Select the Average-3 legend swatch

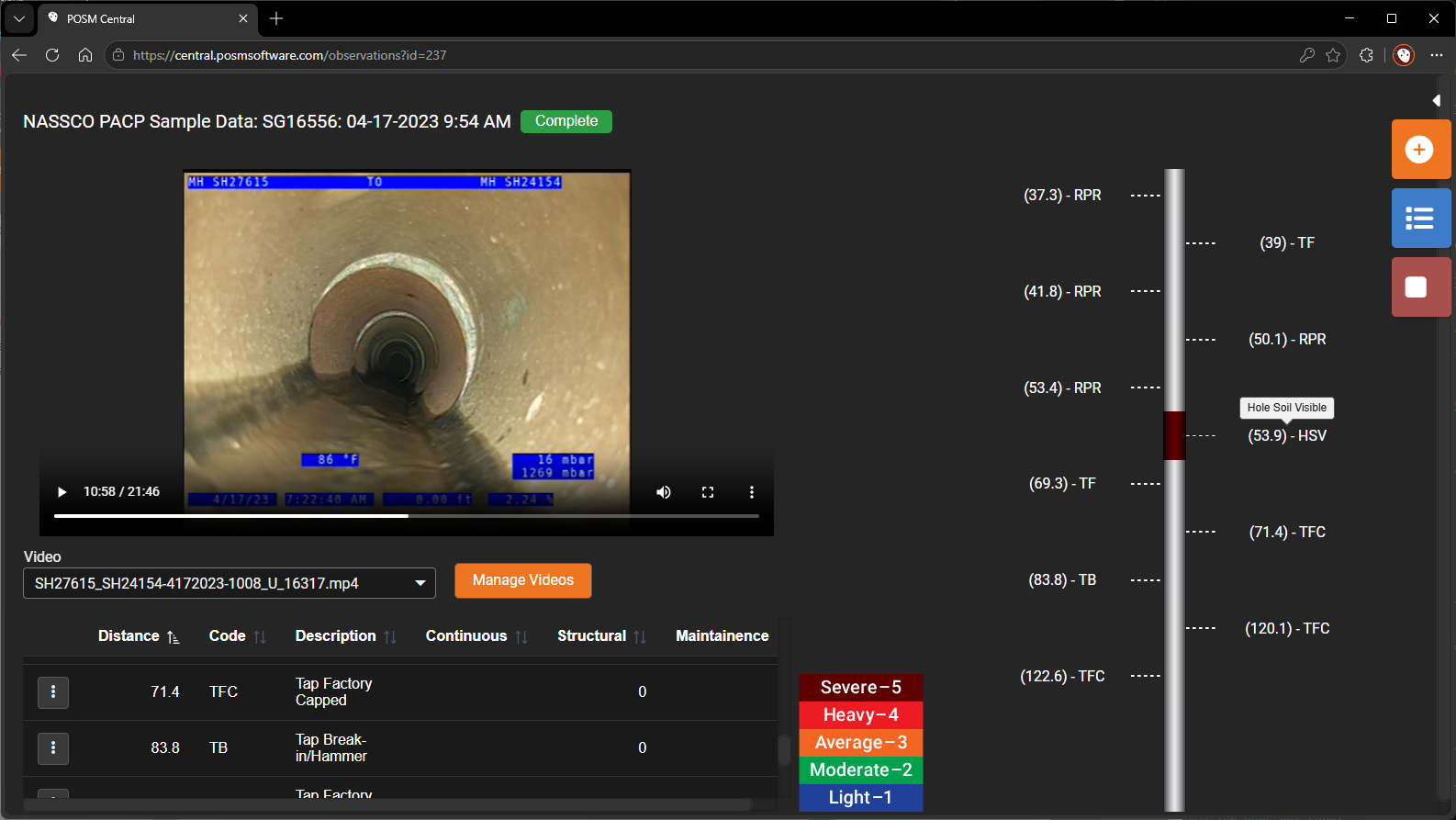coord(861,743)
